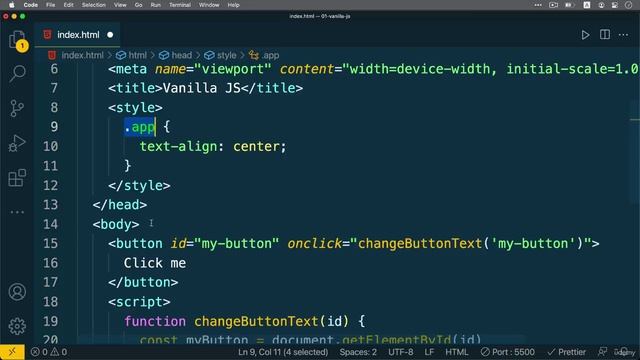
Task: Open the View menu
Action: click(x=120, y=5)
